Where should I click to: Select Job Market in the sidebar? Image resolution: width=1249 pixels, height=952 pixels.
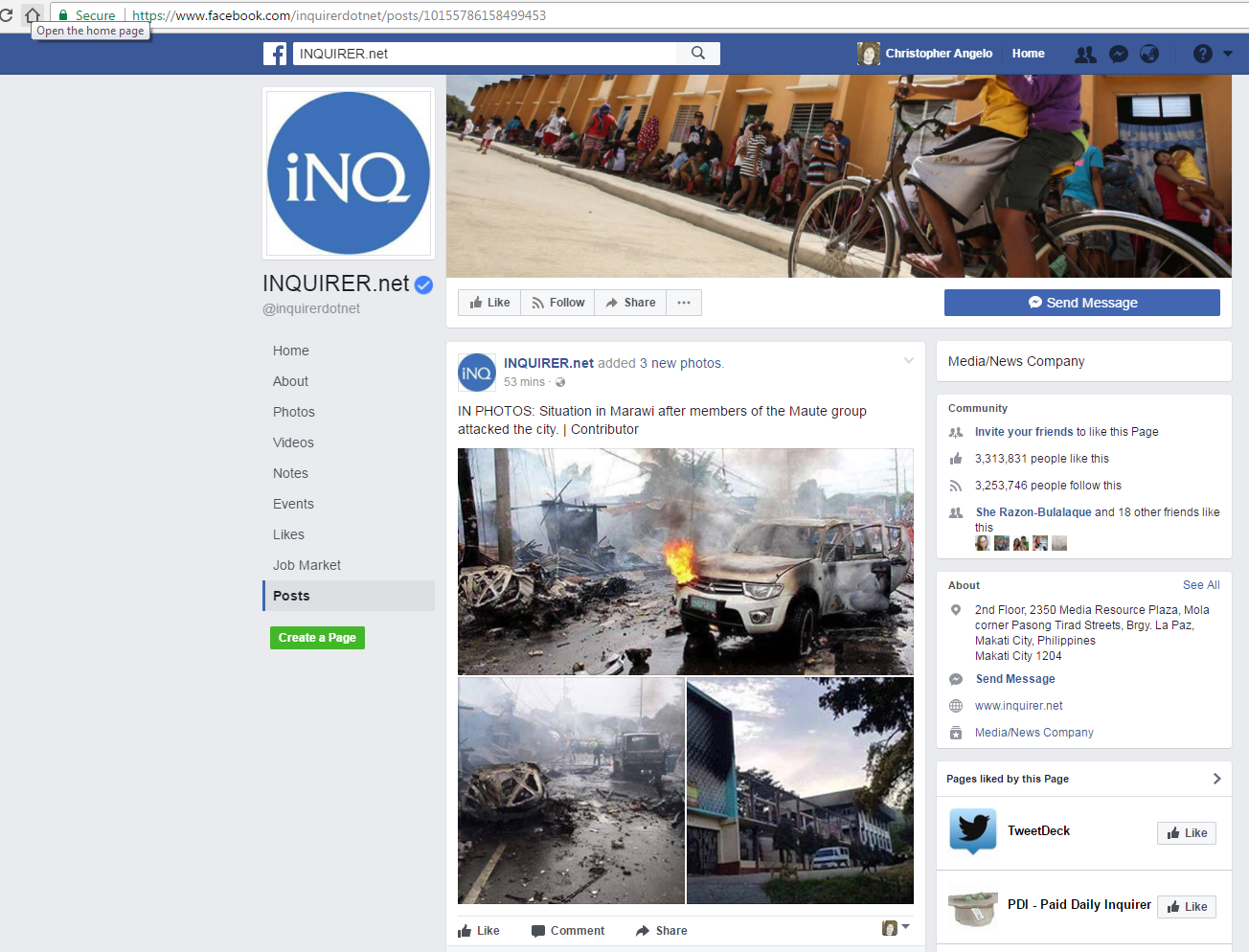click(x=307, y=565)
